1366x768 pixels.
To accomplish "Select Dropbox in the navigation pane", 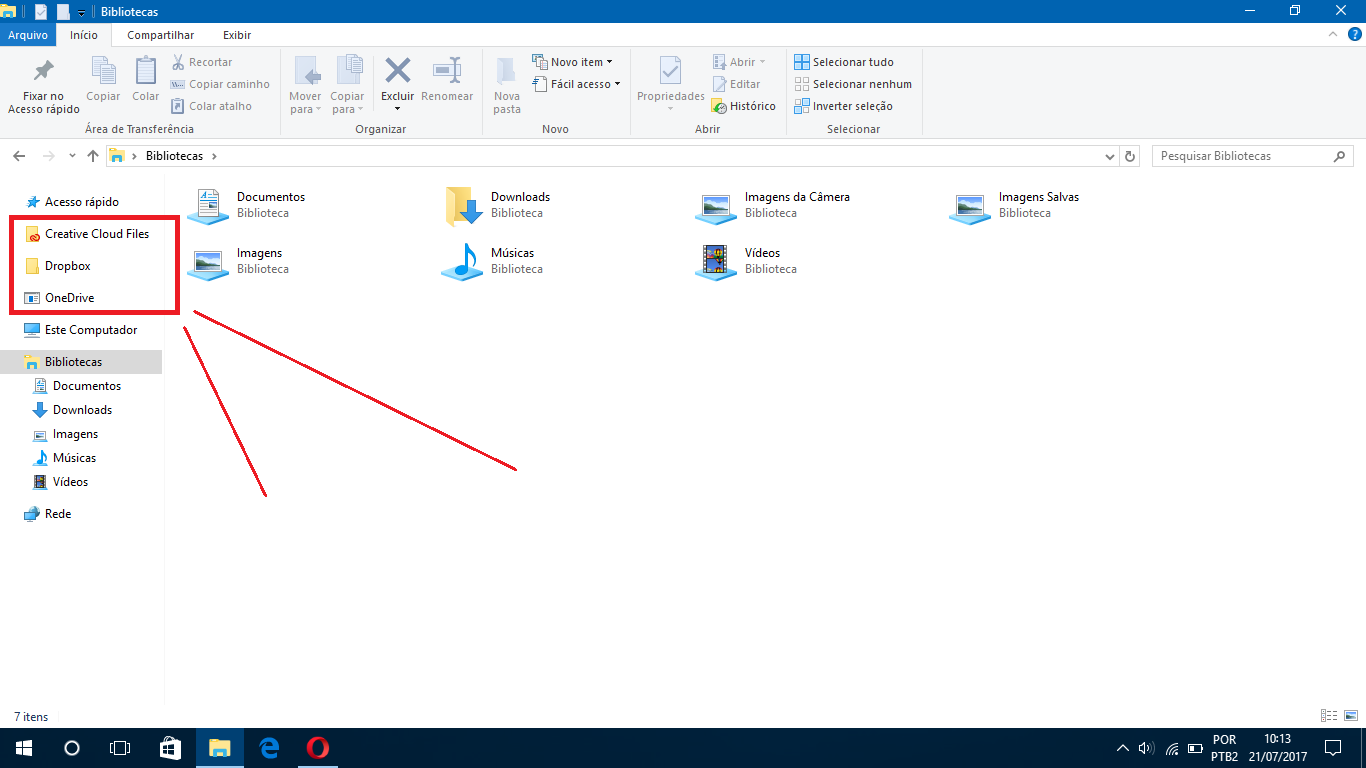I will 58,266.
